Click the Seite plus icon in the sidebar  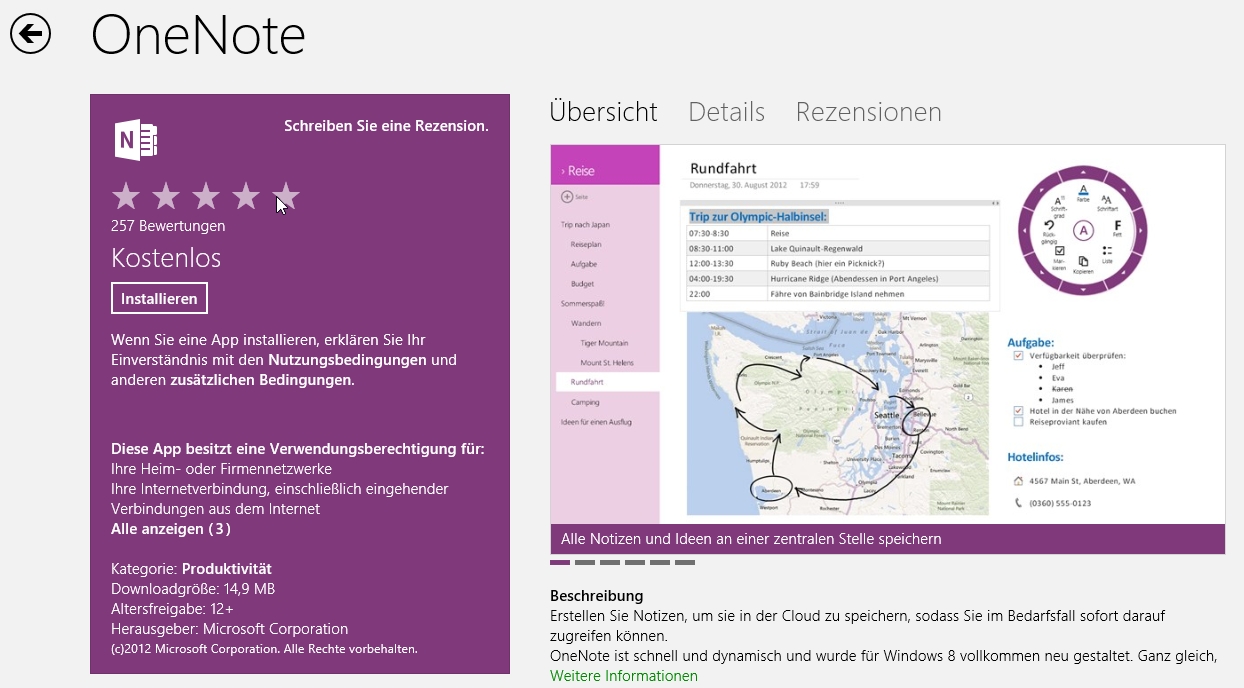567,196
